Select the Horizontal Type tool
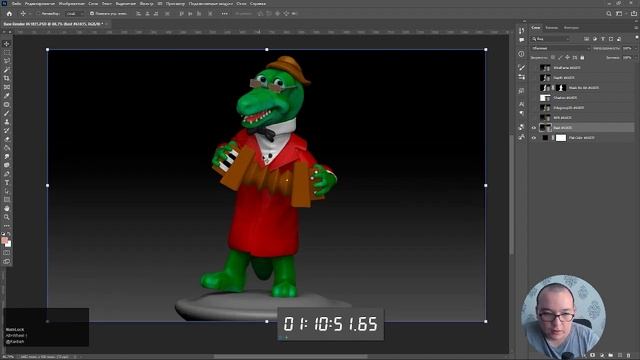The image size is (640, 360). [x=7, y=182]
